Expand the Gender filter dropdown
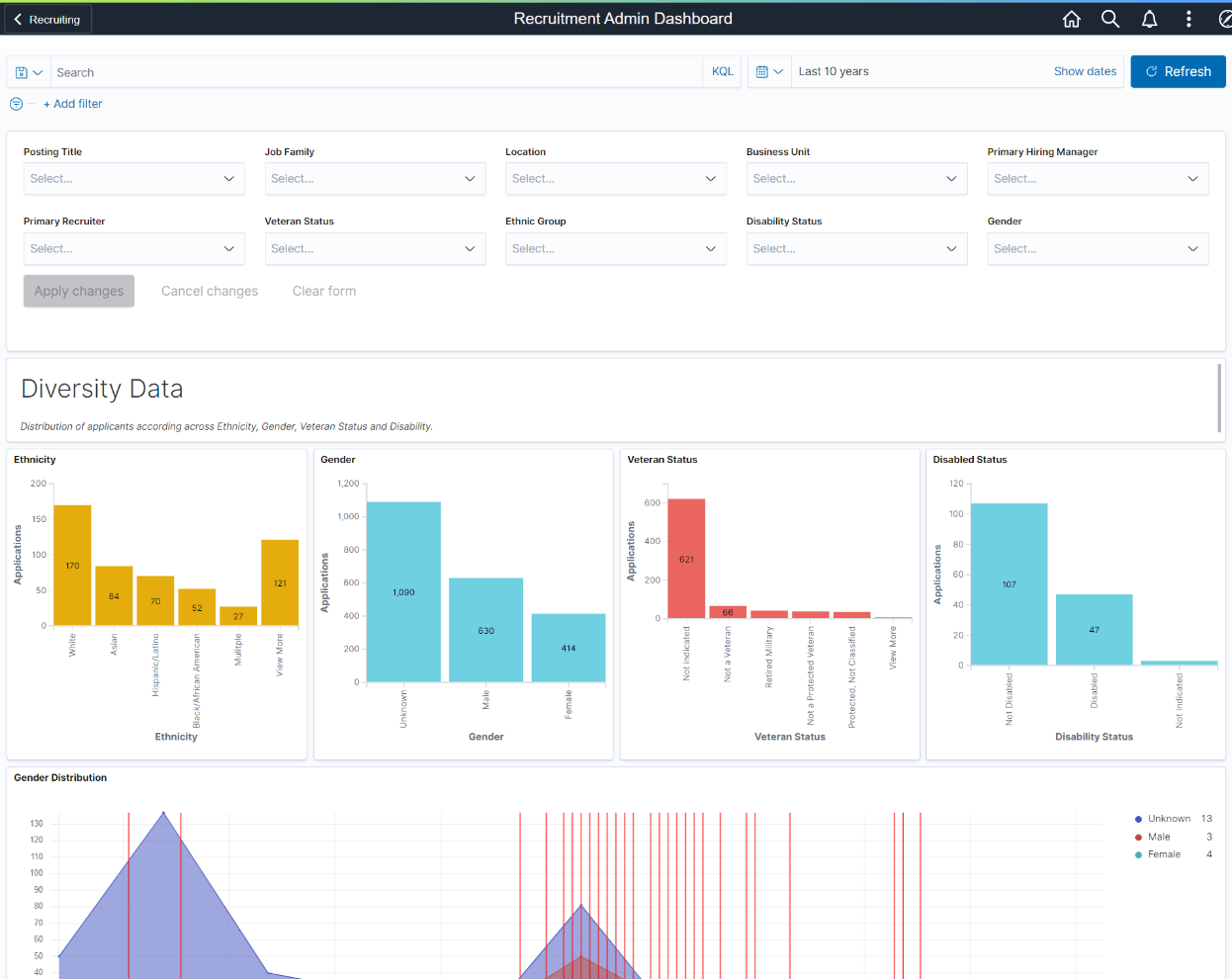The width and height of the screenshot is (1232, 979). pyautogui.click(x=1098, y=248)
